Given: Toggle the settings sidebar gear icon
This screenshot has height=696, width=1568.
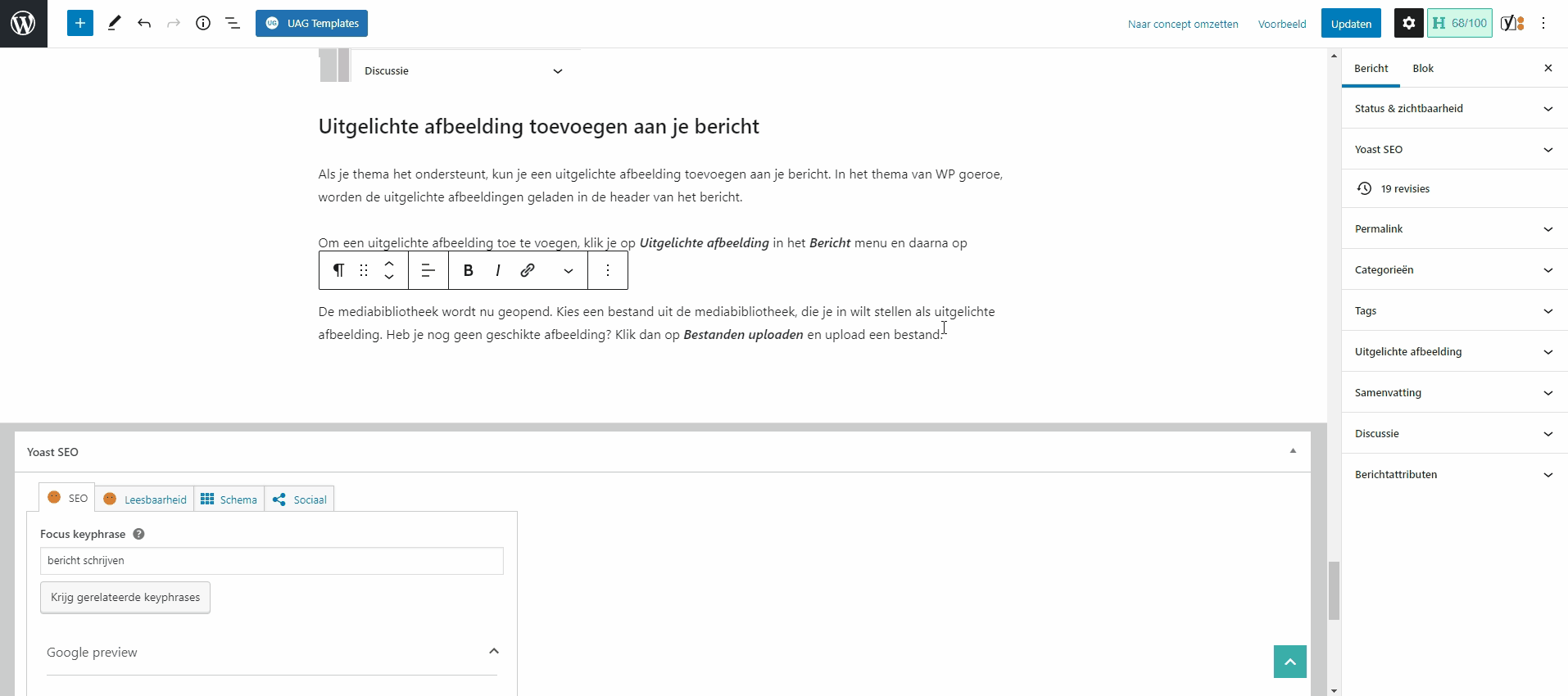Looking at the screenshot, I should pos(1408,24).
